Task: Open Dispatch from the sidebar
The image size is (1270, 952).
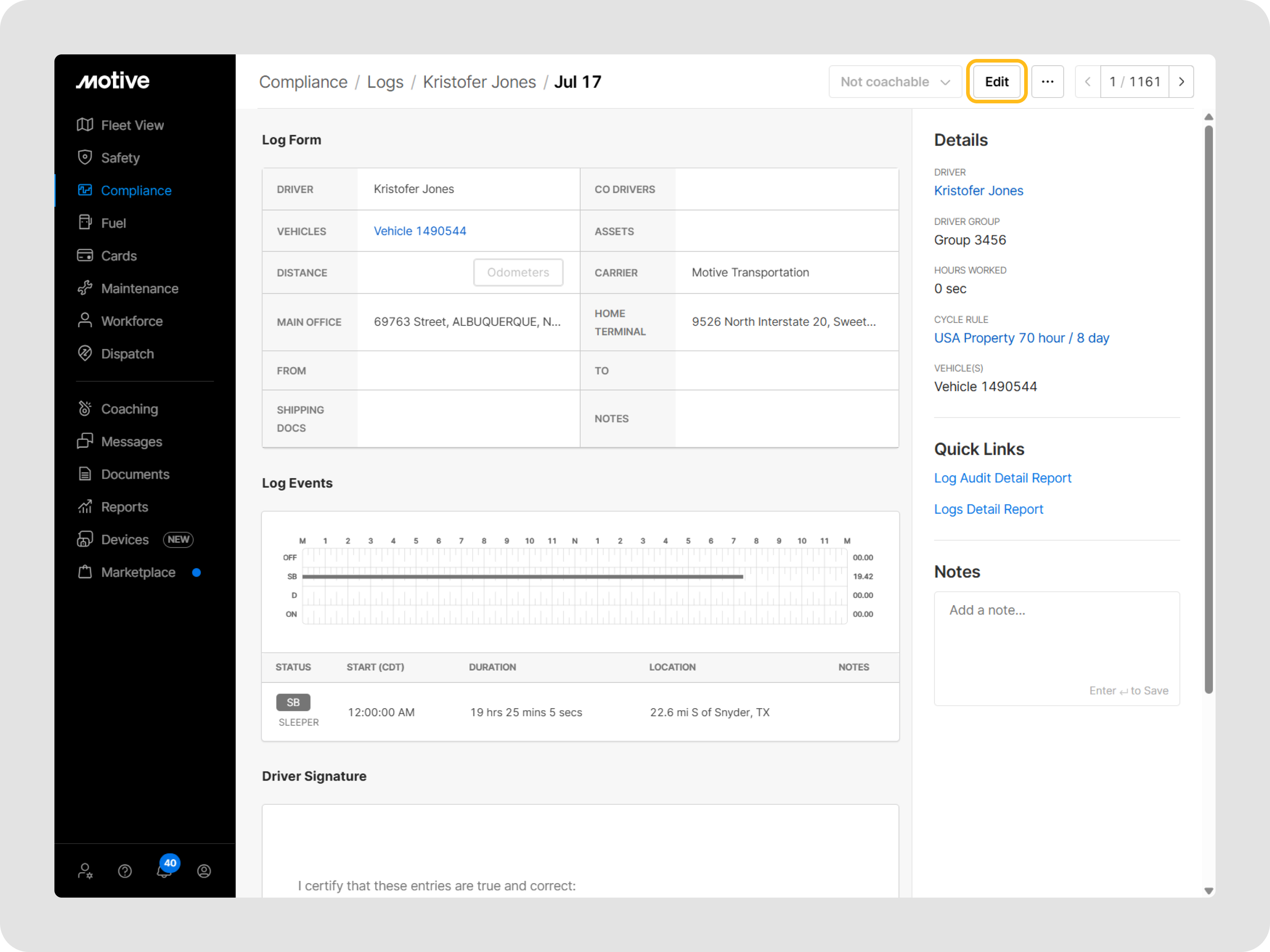Action: click(x=127, y=354)
